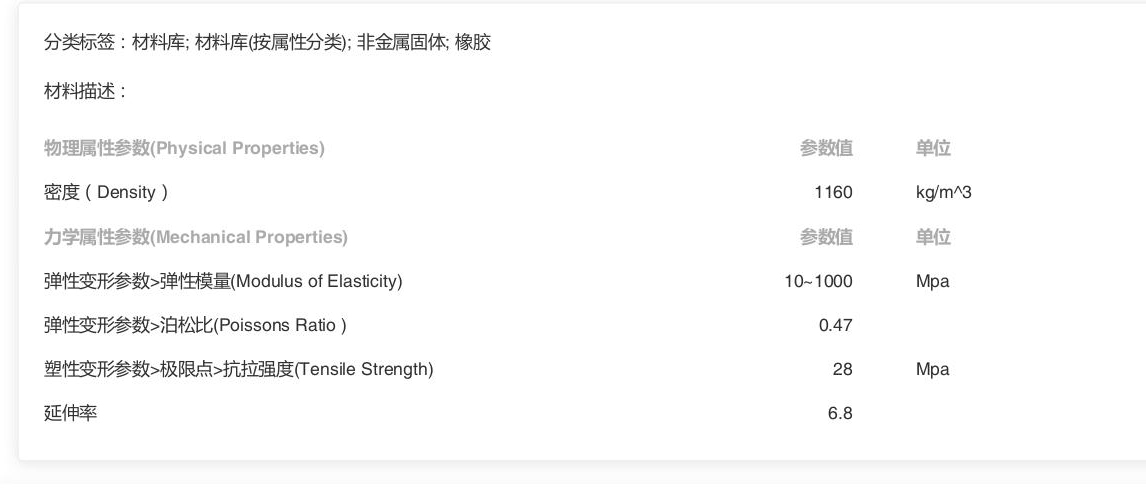The height and width of the screenshot is (488, 1146).
Task: Click the 密度 (Density) row label
Action: pyautogui.click(x=106, y=193)
